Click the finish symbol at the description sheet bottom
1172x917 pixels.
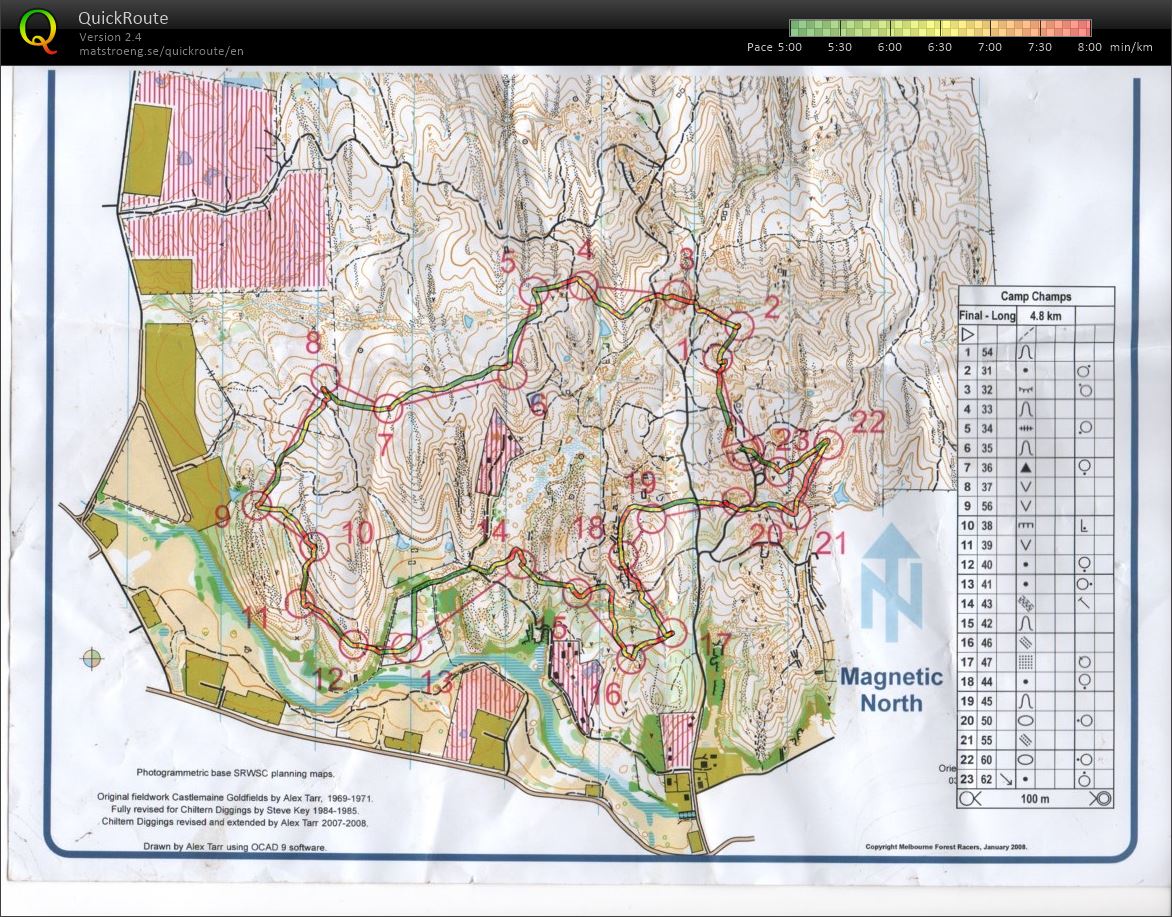pyautogui.click(x=1103, y=798)
